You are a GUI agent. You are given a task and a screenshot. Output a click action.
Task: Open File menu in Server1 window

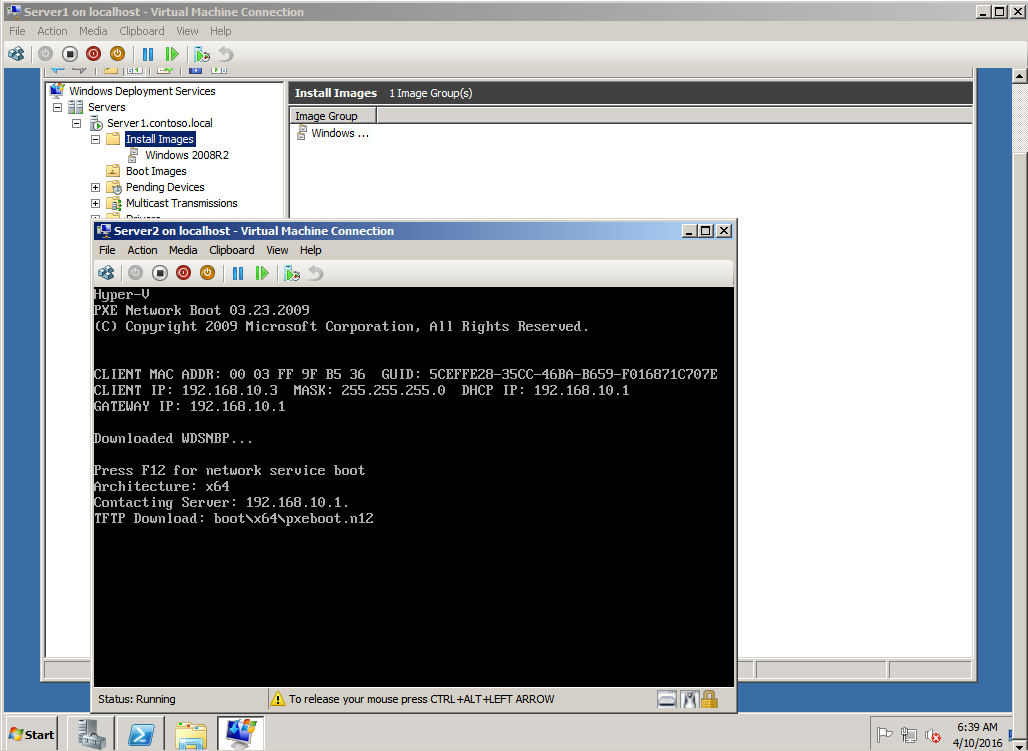point(17,31)
